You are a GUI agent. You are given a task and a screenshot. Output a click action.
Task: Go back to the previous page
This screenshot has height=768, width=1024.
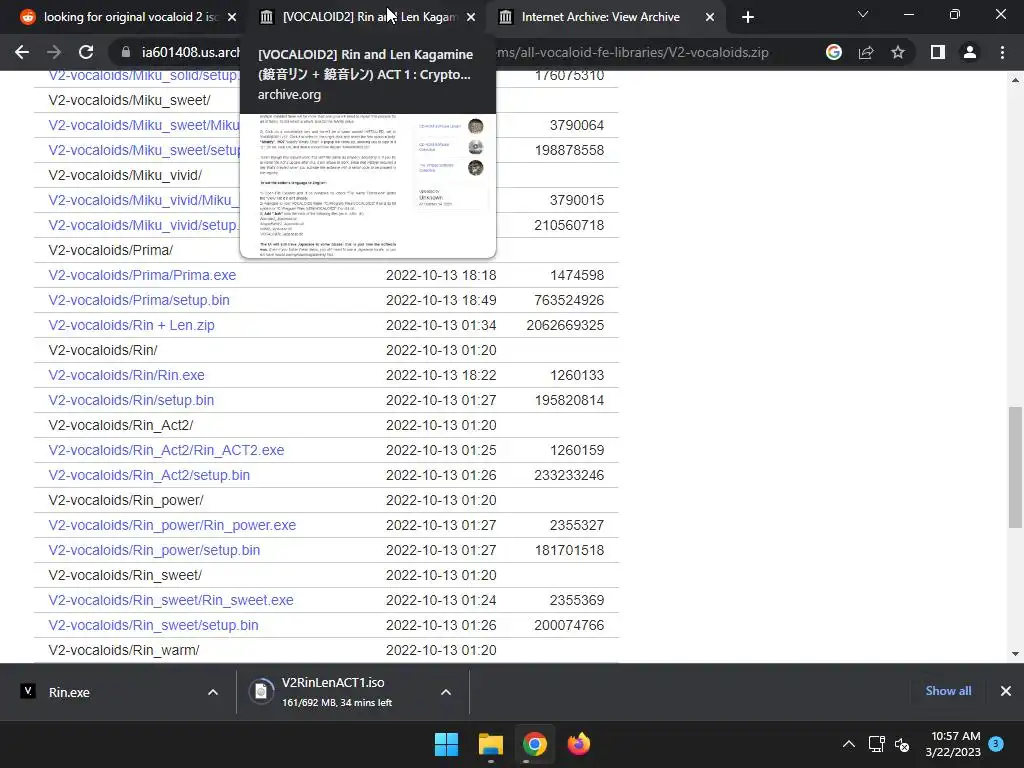pos(22,52)
